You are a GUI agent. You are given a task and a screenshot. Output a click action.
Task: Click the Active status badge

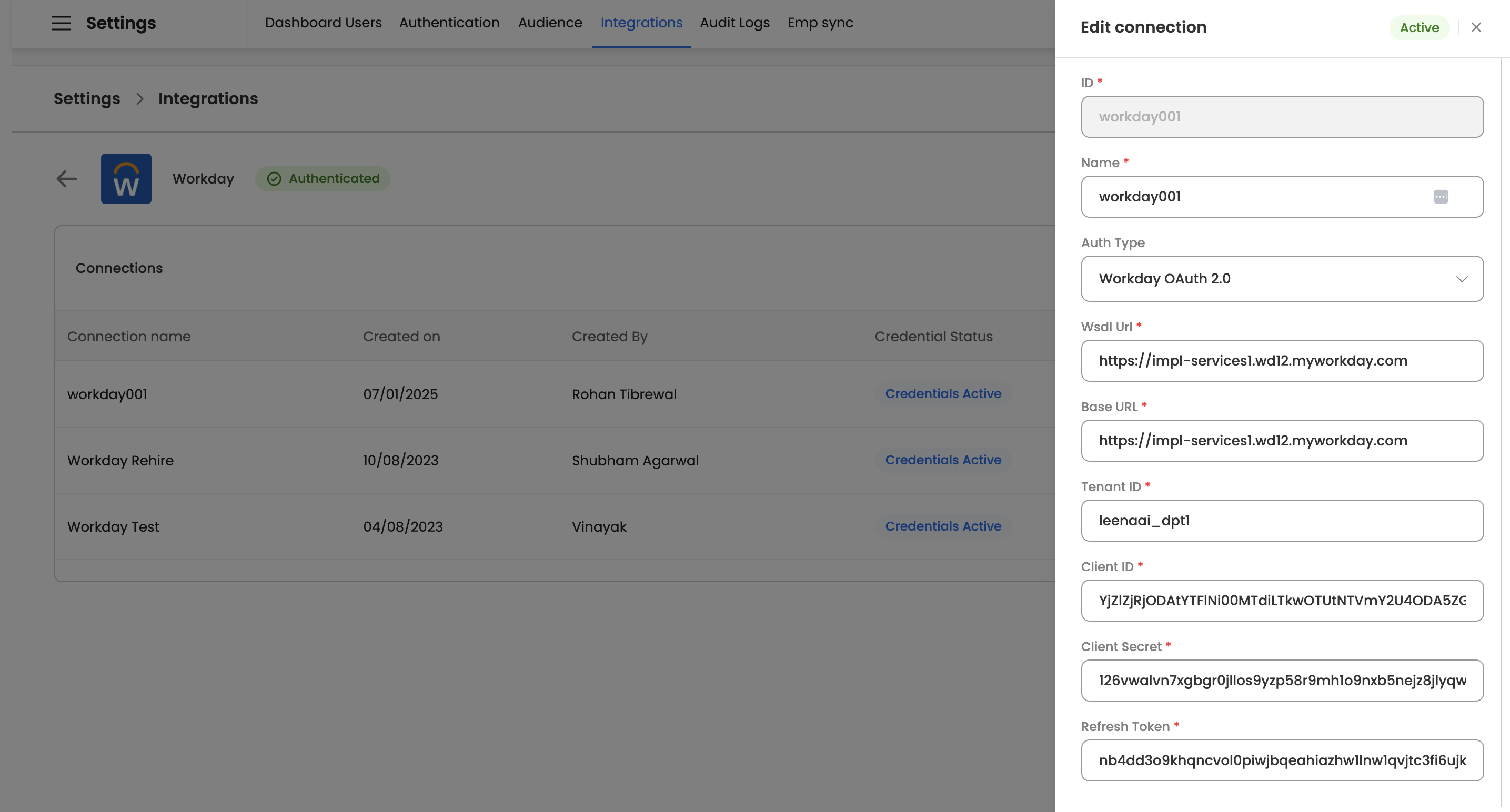(x=1418, y=27)
